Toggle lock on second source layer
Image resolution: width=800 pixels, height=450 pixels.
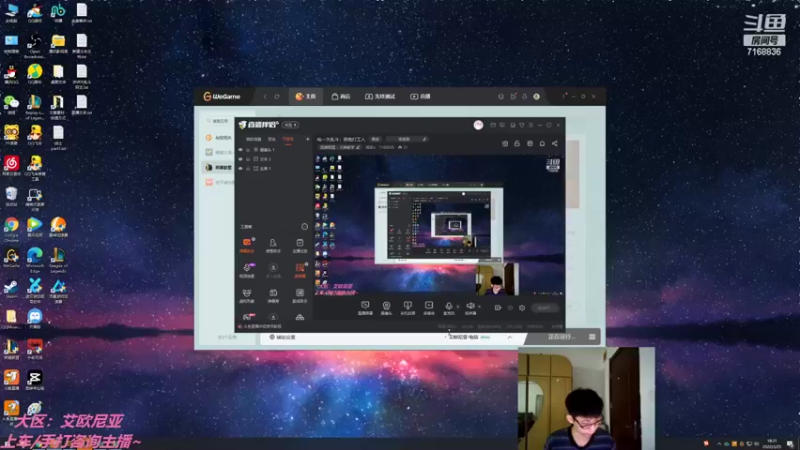[248, 159]
